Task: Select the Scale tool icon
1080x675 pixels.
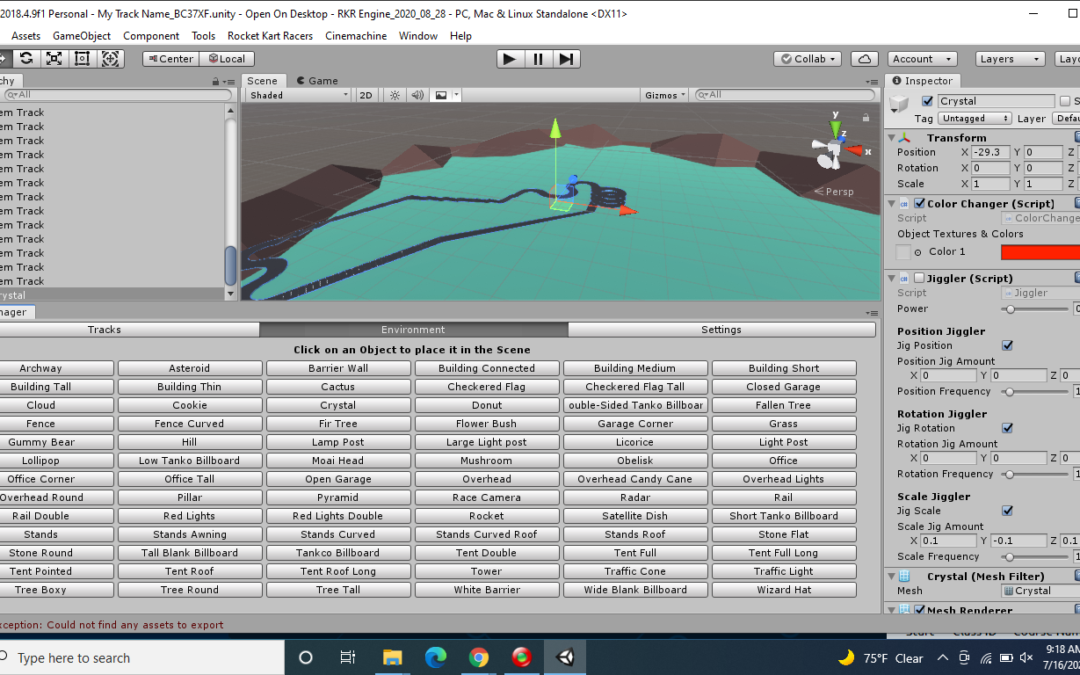Action: tap(54, 59)
